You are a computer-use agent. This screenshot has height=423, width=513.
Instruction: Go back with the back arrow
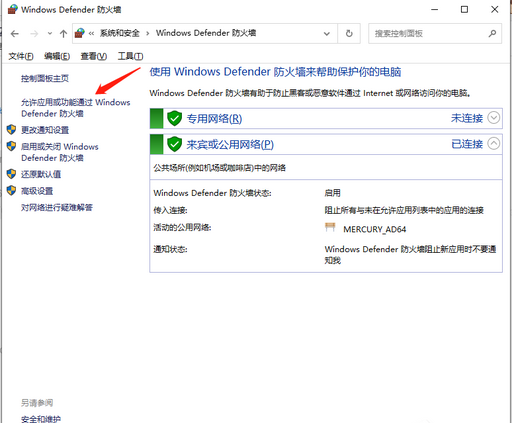(15, 34)
